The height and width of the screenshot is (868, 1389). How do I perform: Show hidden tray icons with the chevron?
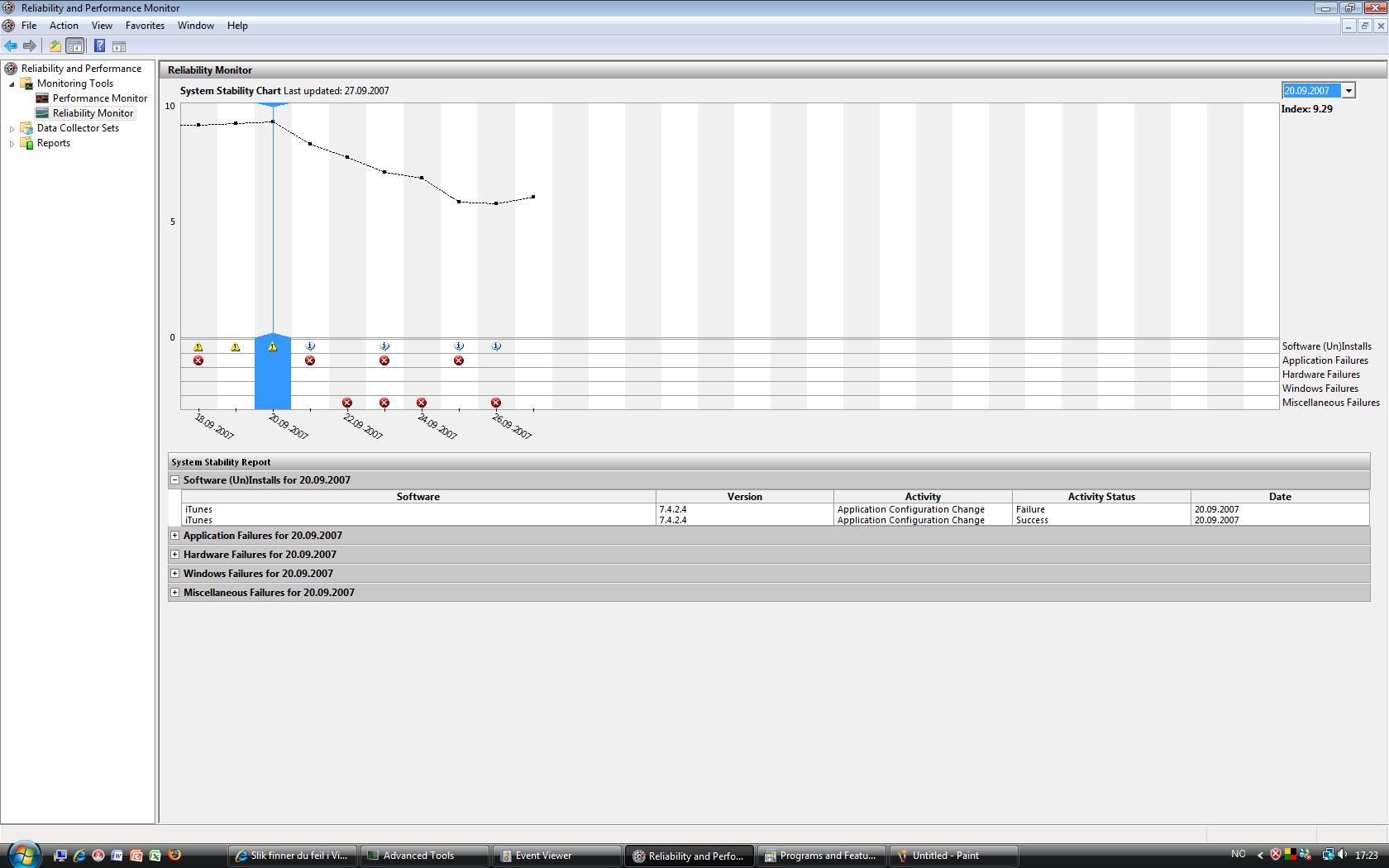tap(1260, 856)
